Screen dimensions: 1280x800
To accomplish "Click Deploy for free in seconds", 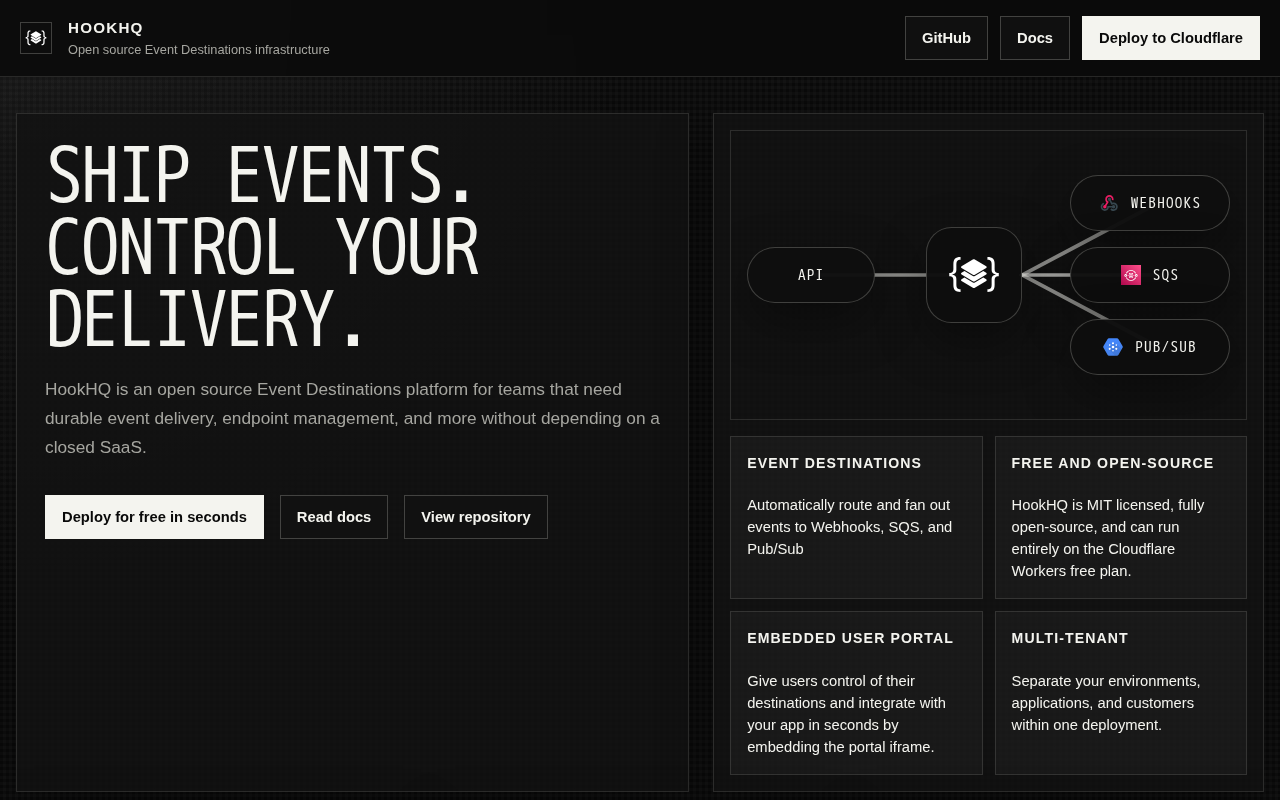I will pyautogui.click(x=154, y=517).
